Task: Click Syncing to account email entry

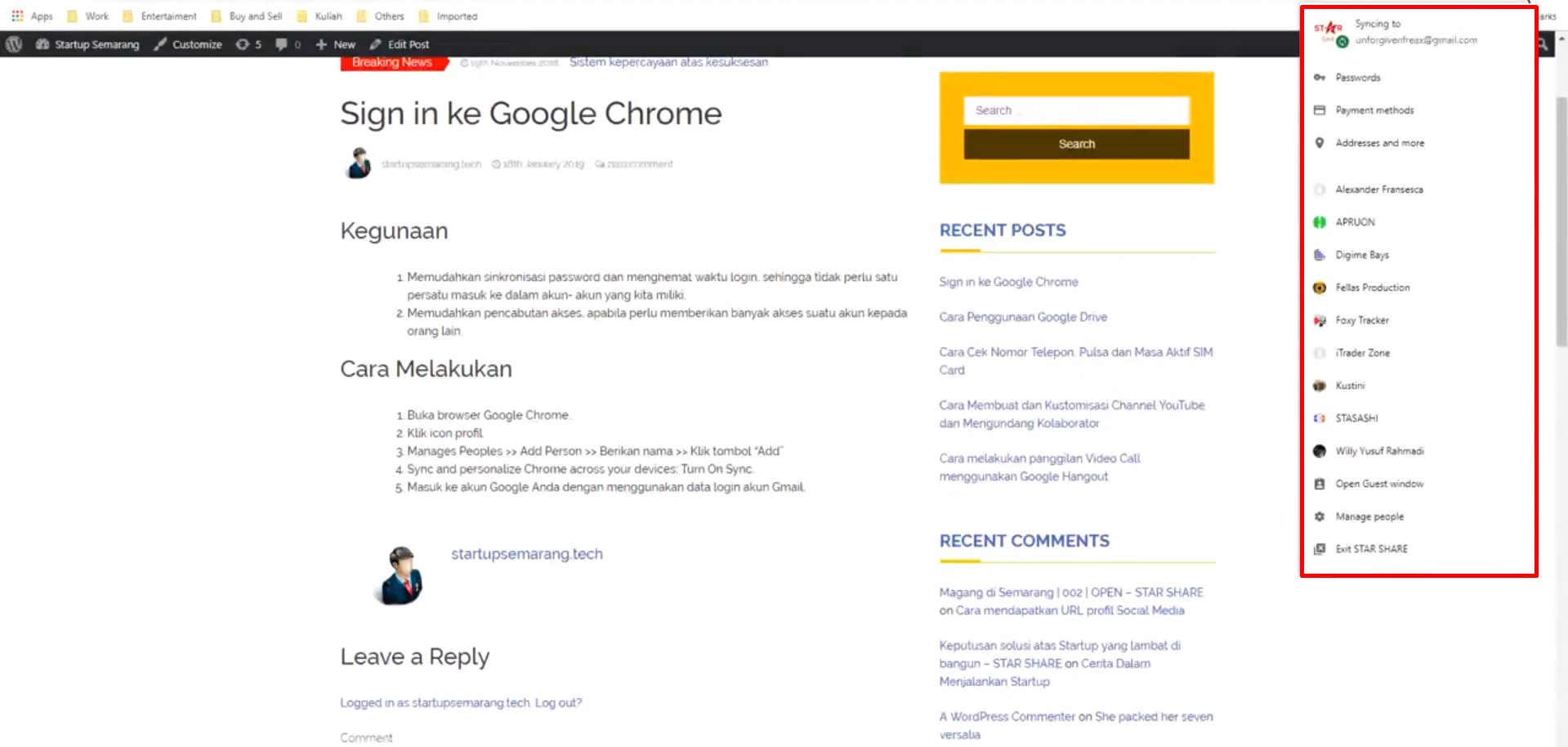Action: point(1416,32)
